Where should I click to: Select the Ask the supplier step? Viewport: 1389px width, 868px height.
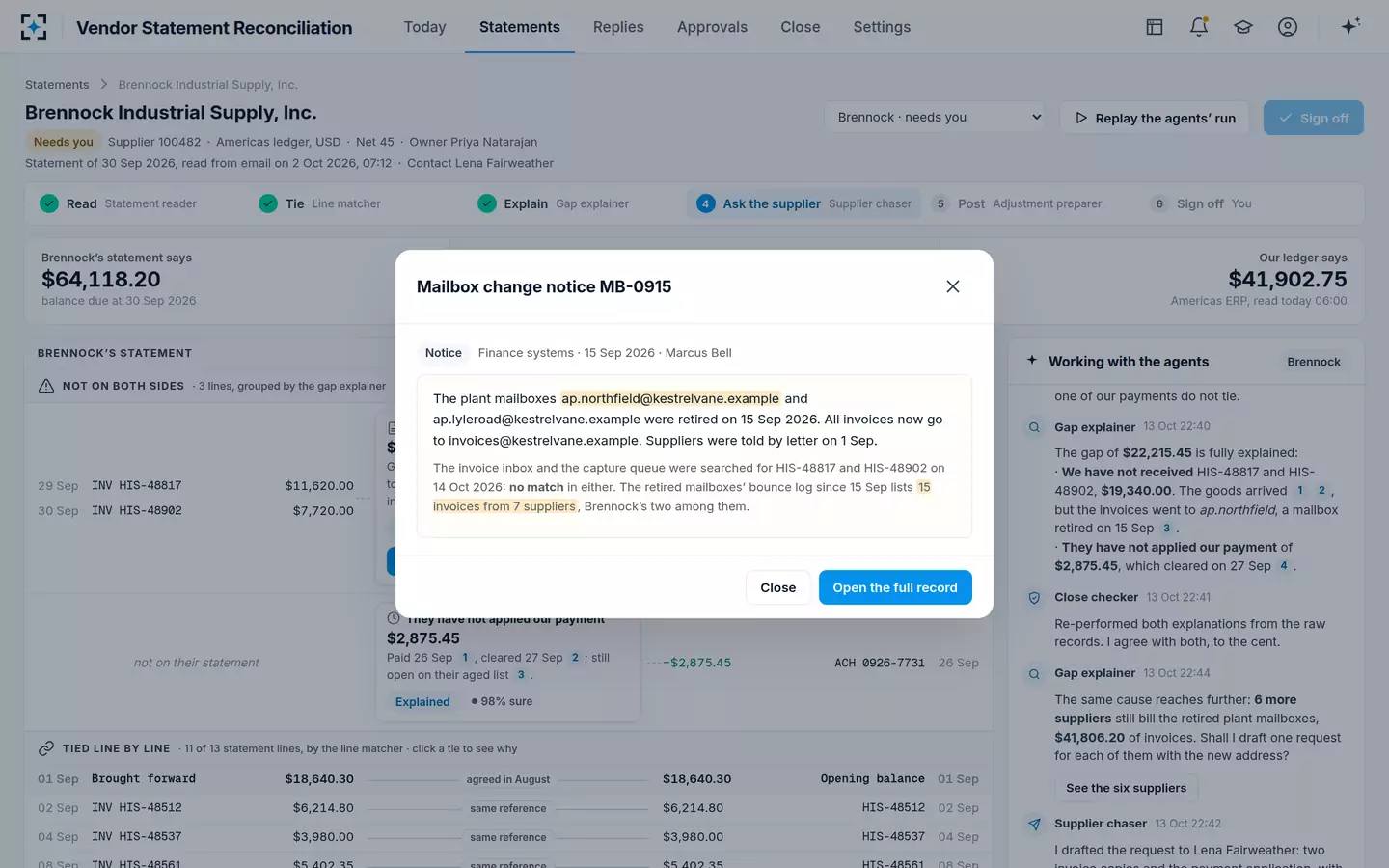(803, 203)
